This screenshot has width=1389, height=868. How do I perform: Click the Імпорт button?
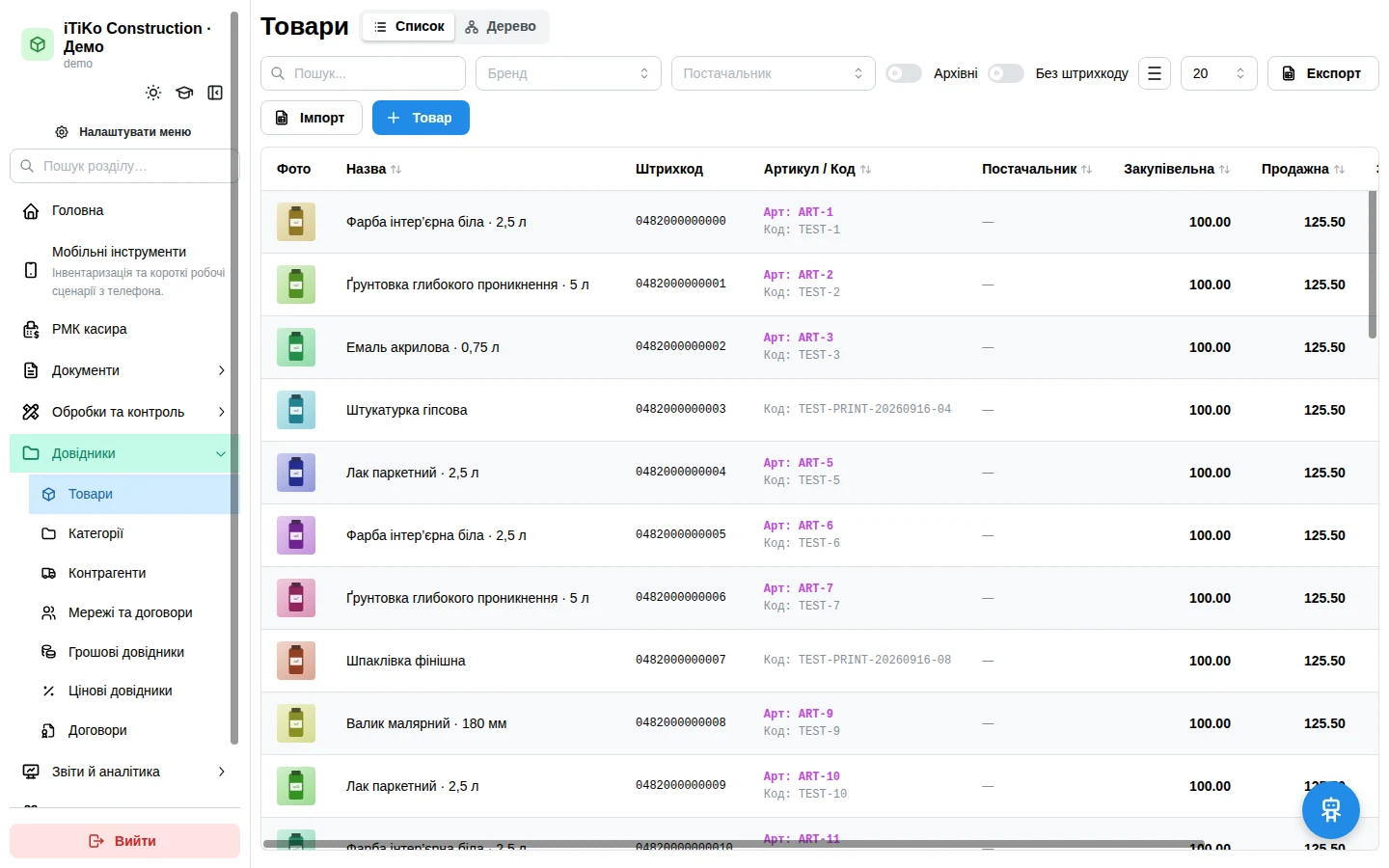point(312,118)
